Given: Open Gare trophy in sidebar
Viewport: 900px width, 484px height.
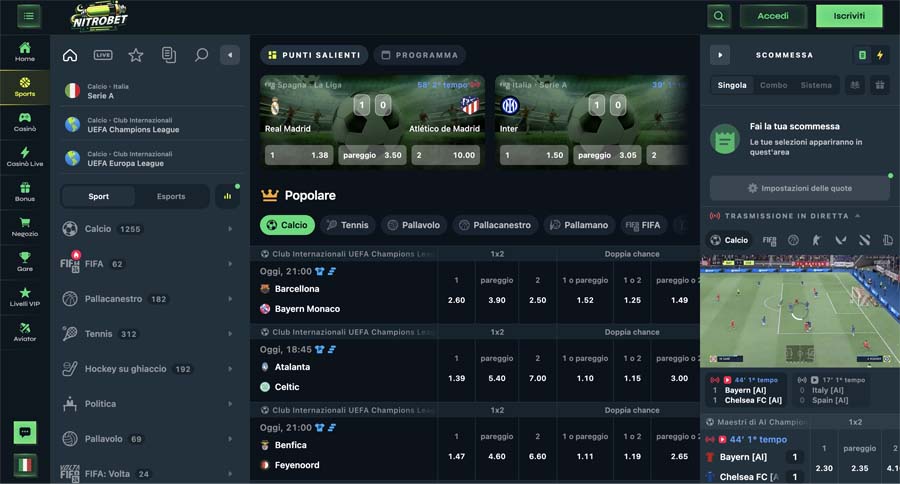Looking at the screenshot, I should (x=25, y=262).
